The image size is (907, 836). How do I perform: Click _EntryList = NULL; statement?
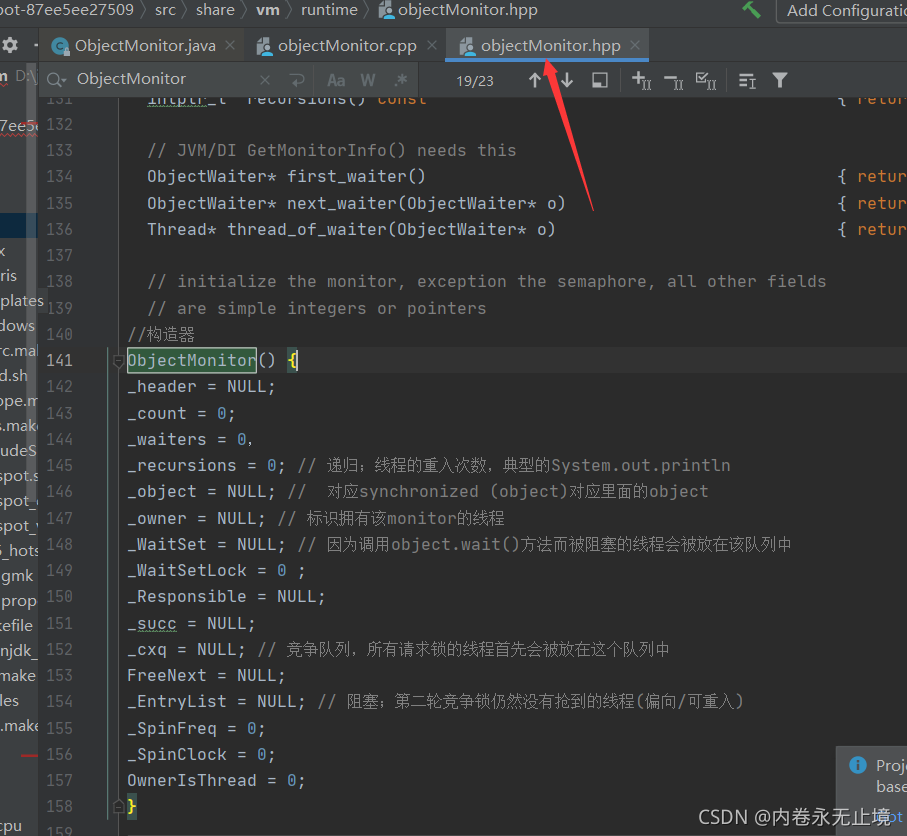(216, 701)
